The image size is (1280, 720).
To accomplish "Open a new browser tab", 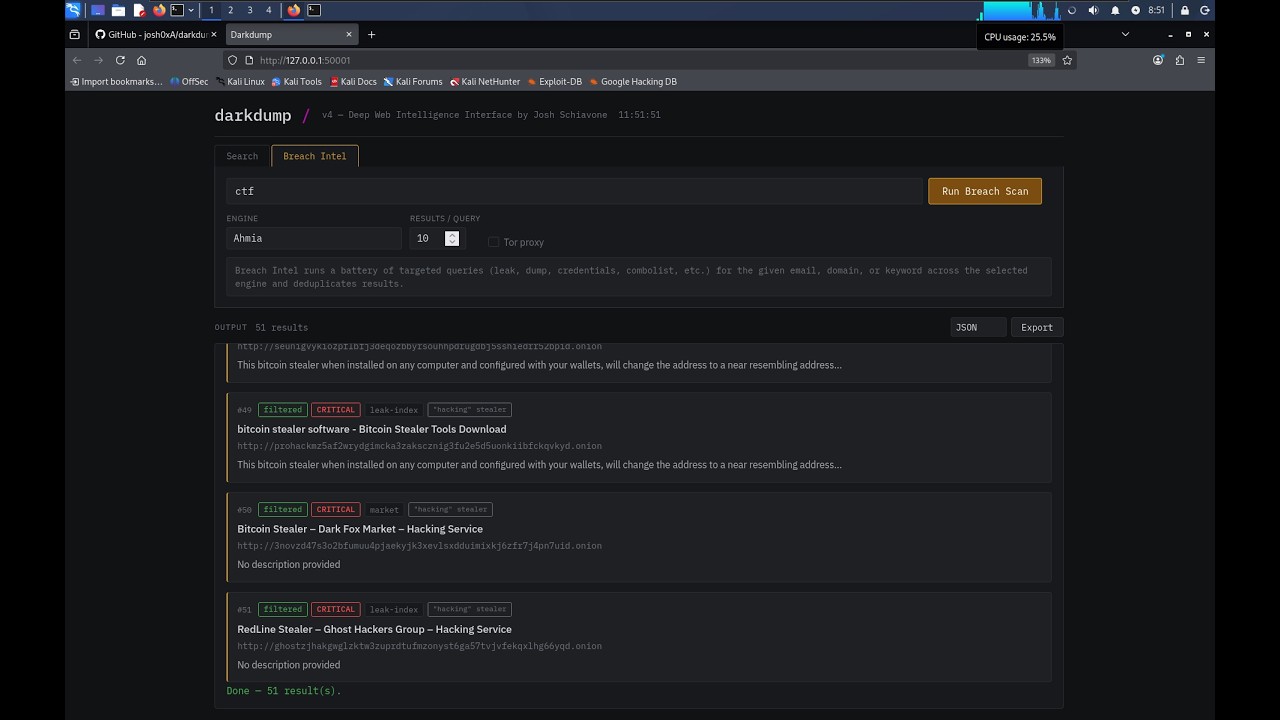I will coord(371,34).
